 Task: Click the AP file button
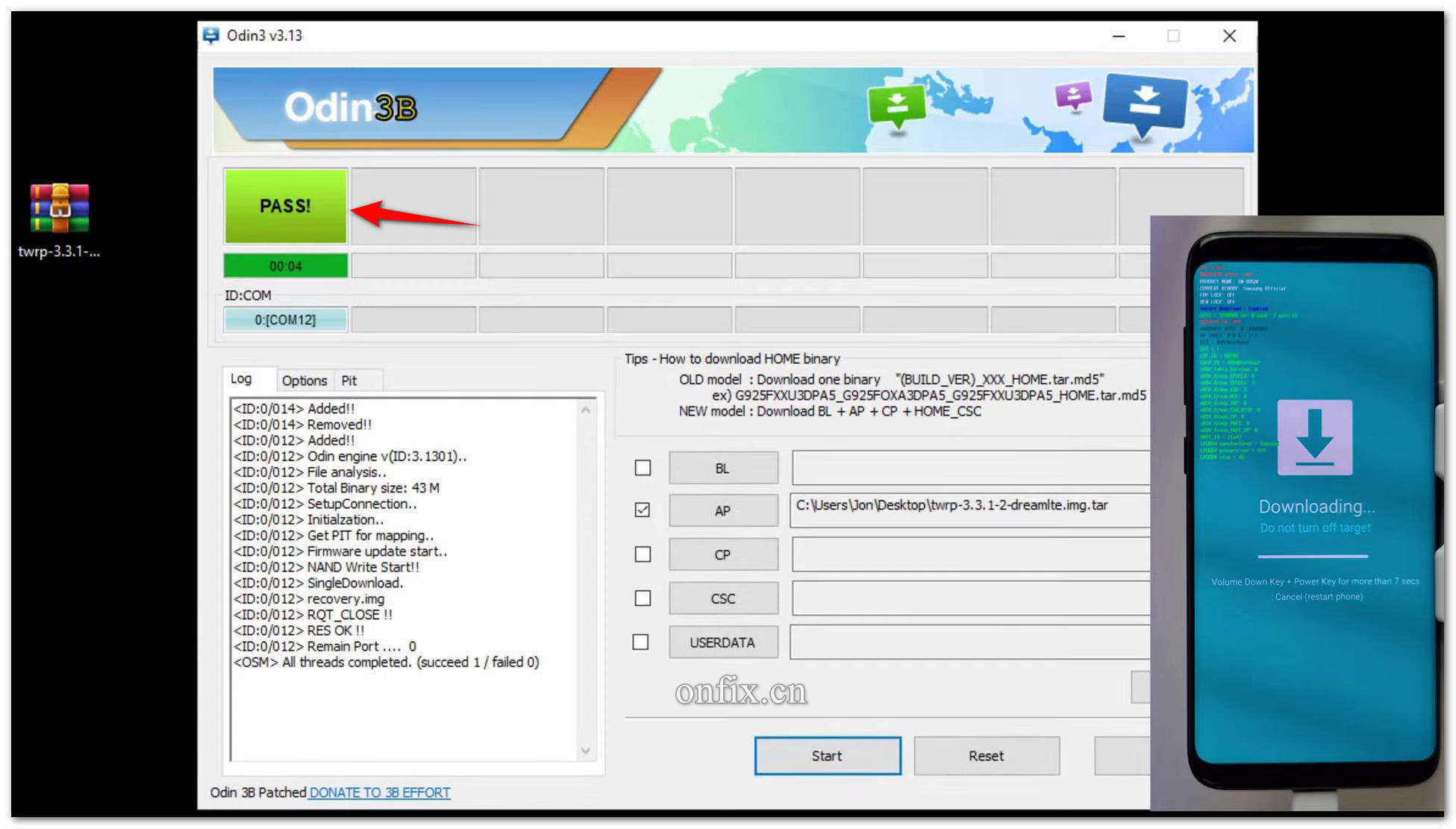723,510
